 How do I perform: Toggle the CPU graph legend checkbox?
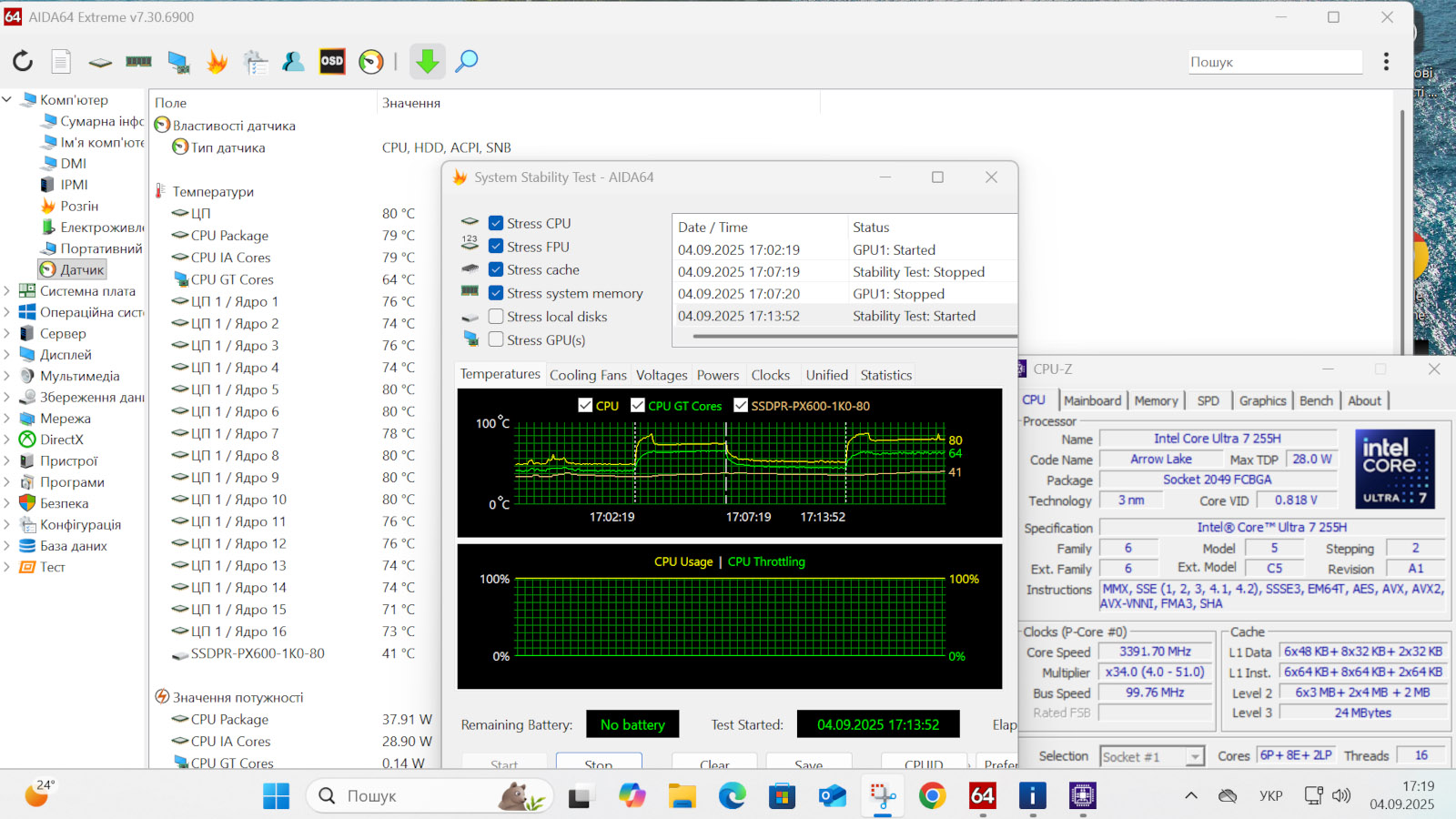pyautogui.click(x=585, y=406)
